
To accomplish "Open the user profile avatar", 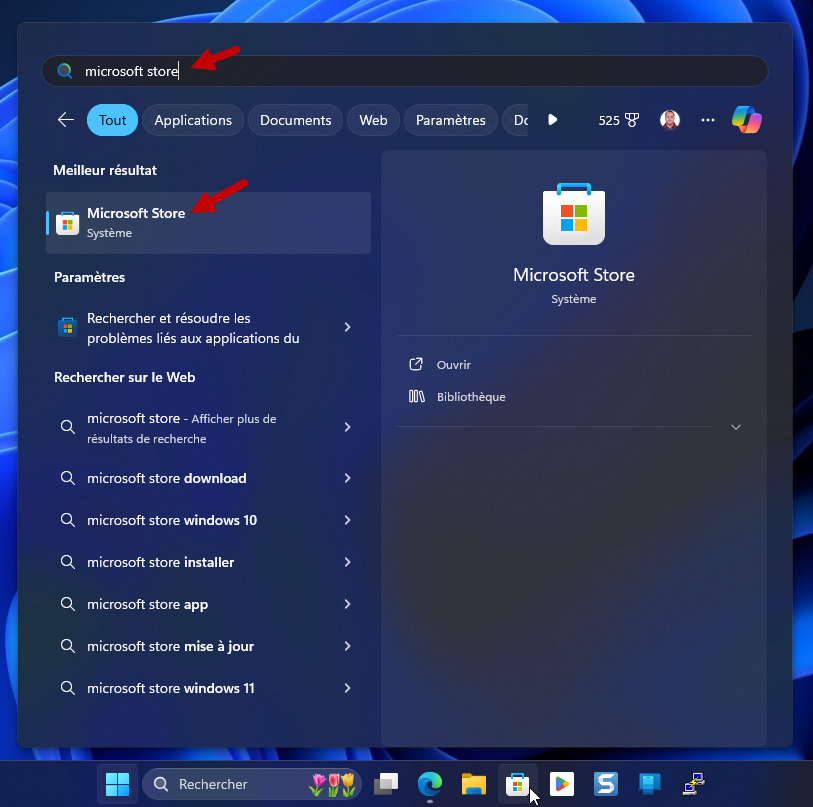I will pos(670,120).
